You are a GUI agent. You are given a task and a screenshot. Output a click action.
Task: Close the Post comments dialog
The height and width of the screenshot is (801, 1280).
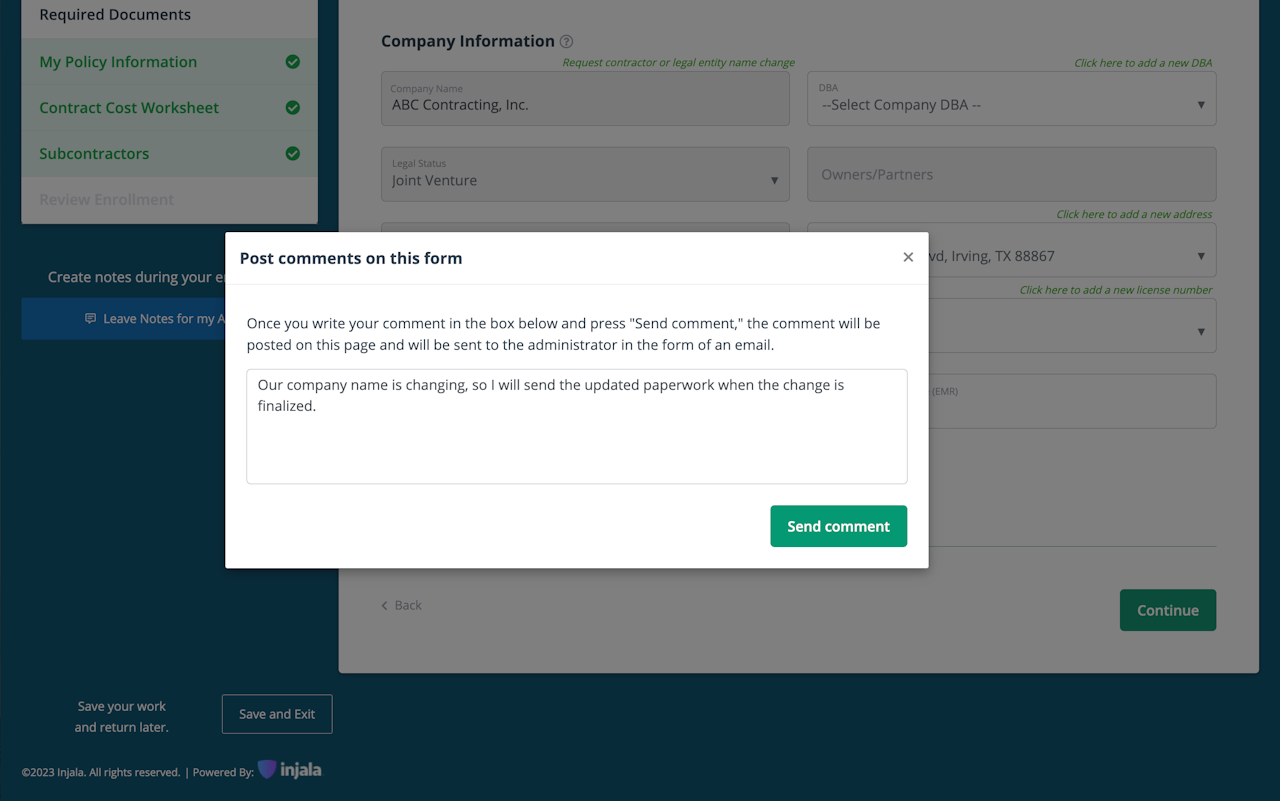(908, 257)
